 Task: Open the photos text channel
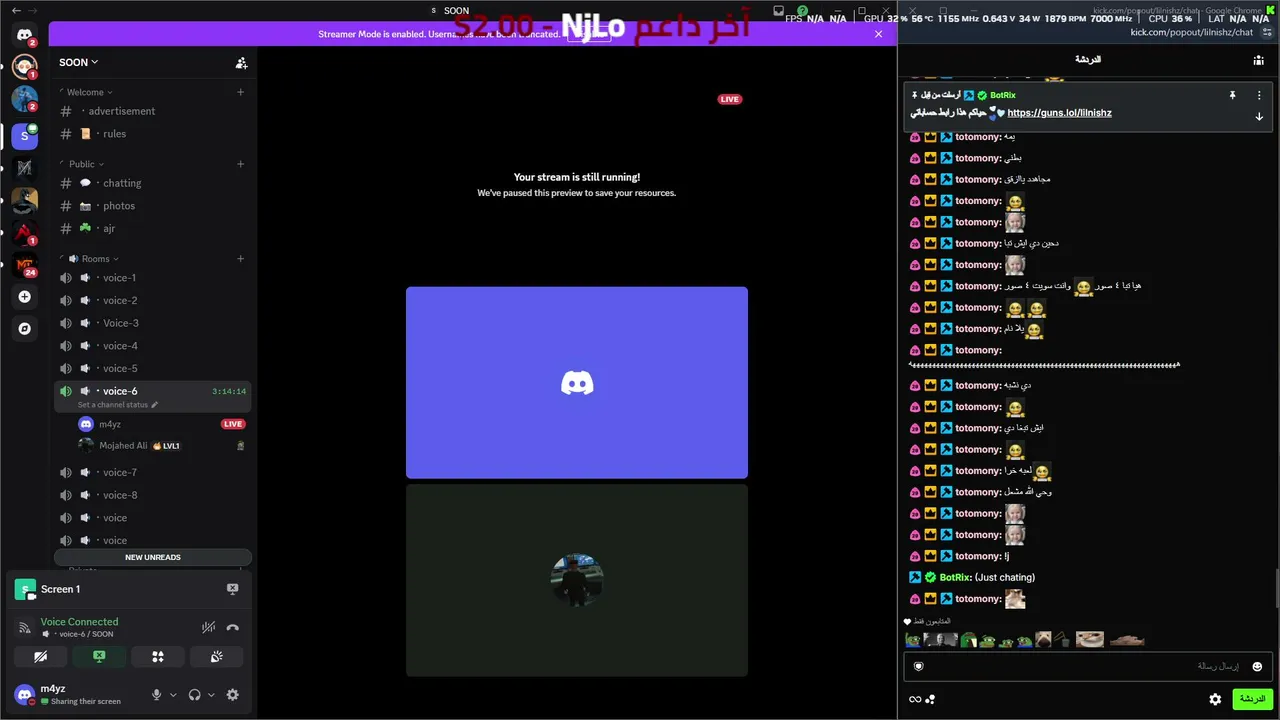click(152, 206)
